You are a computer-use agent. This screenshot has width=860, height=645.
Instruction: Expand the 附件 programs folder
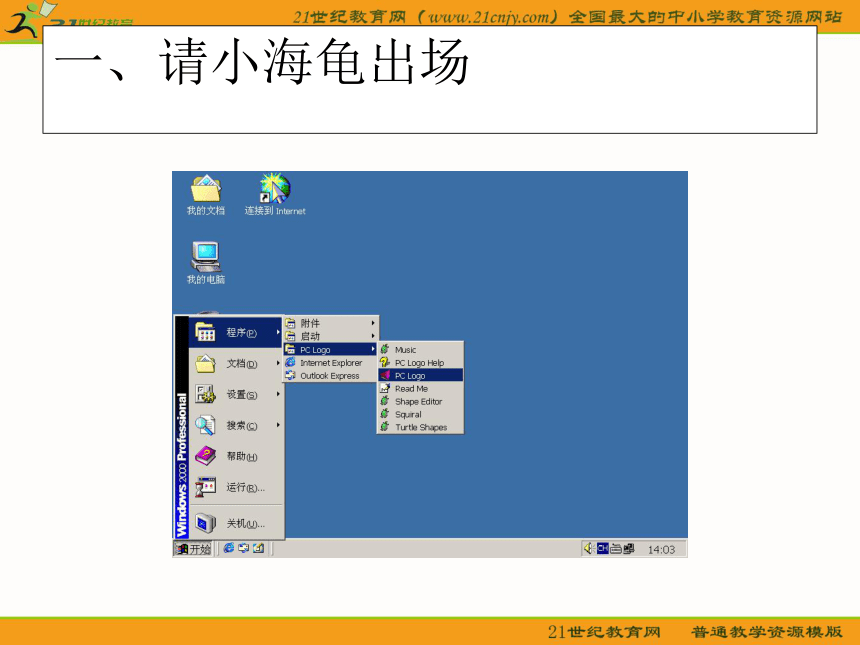(330, 323)
